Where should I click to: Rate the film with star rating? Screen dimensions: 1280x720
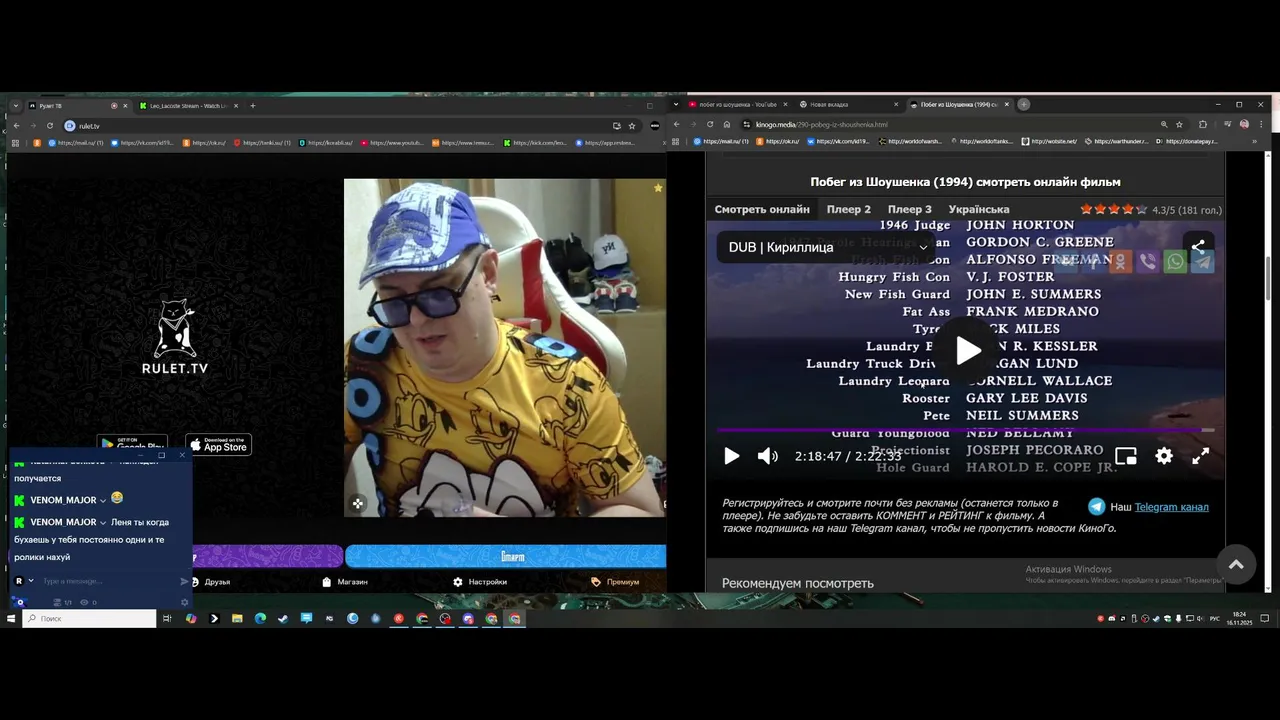1113,210
